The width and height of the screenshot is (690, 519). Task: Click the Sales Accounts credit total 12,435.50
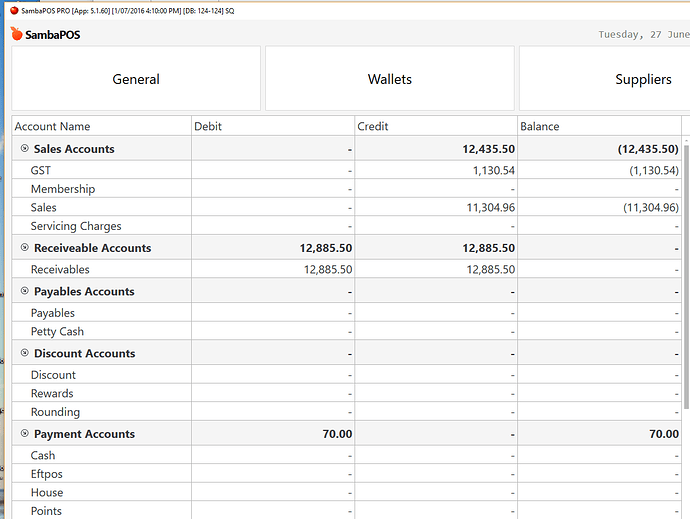click(488, 149)
